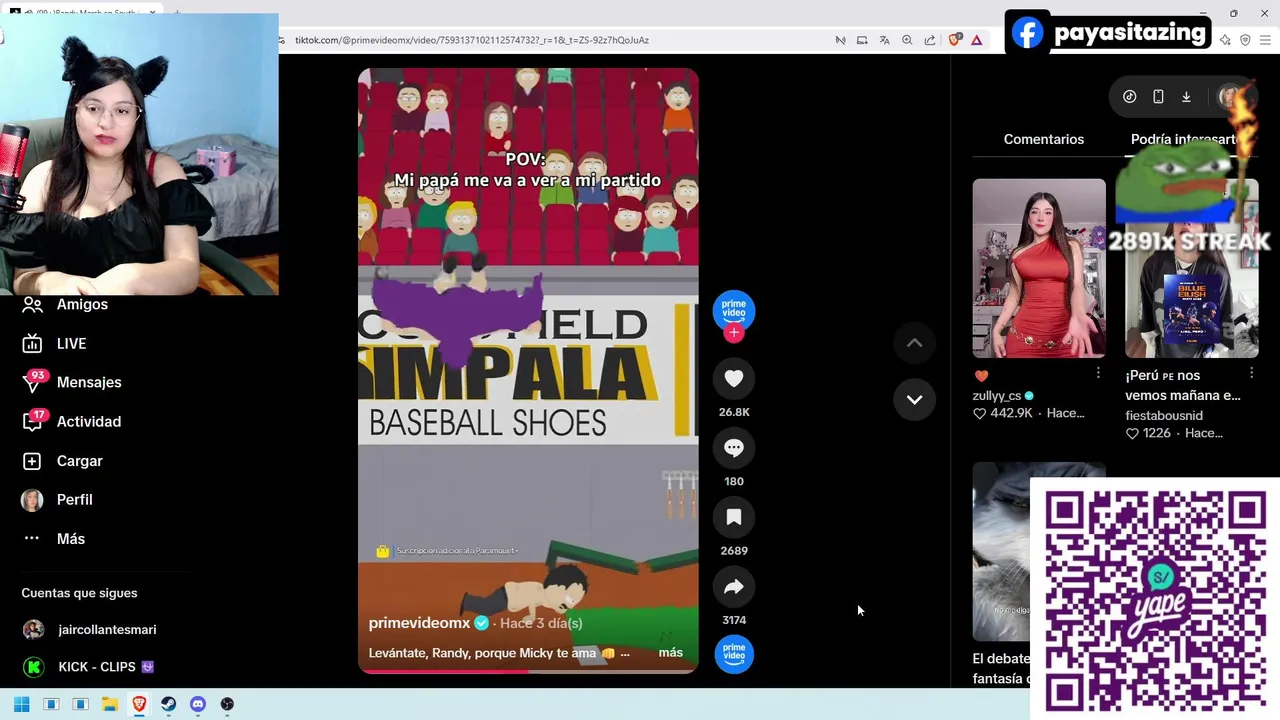Bookmark this video with the favorites icon
This screenshot has width=1280, height=720.
click(x=734, y=517)
